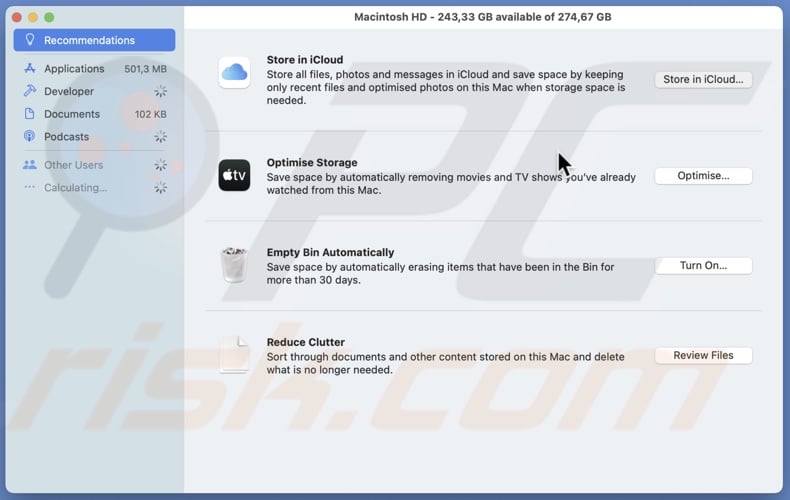Viewport: 790px width, 500px height.
Task: Click the ellipsis icon beside Calculating
Action: pos(30,187)
